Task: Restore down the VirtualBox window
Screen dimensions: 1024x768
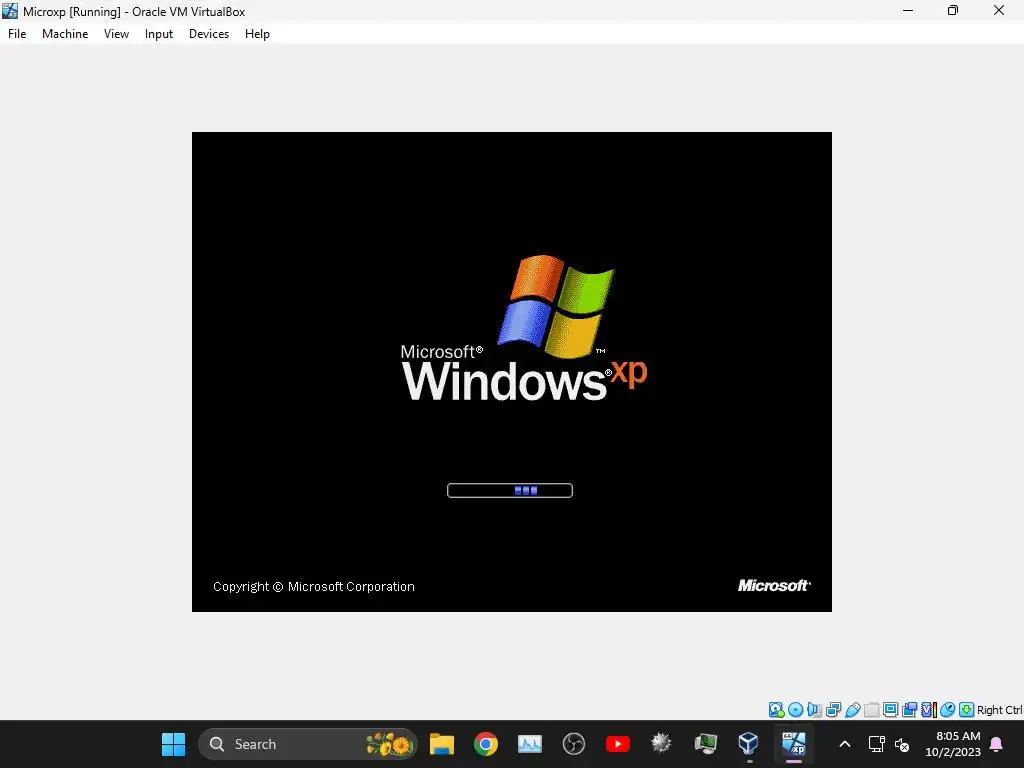Action: click(953, 10)
